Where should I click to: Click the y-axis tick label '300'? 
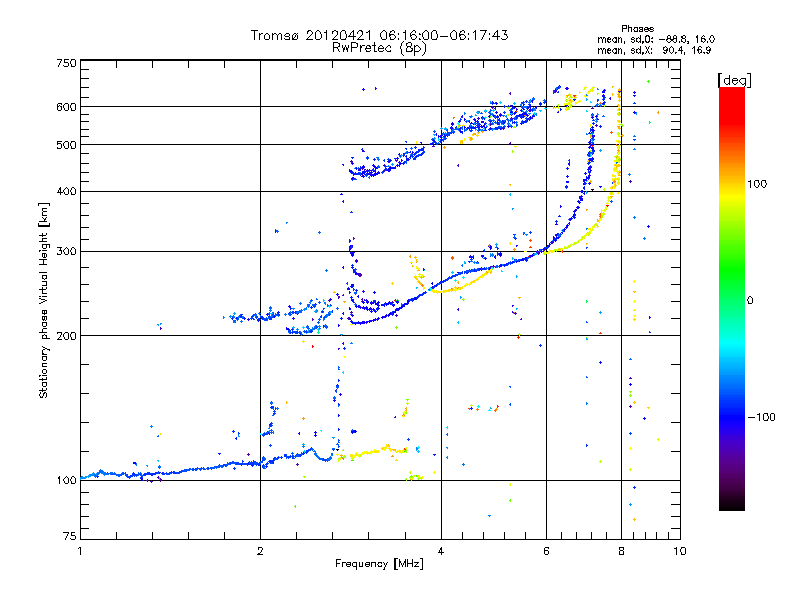click(x=66, y=252)
